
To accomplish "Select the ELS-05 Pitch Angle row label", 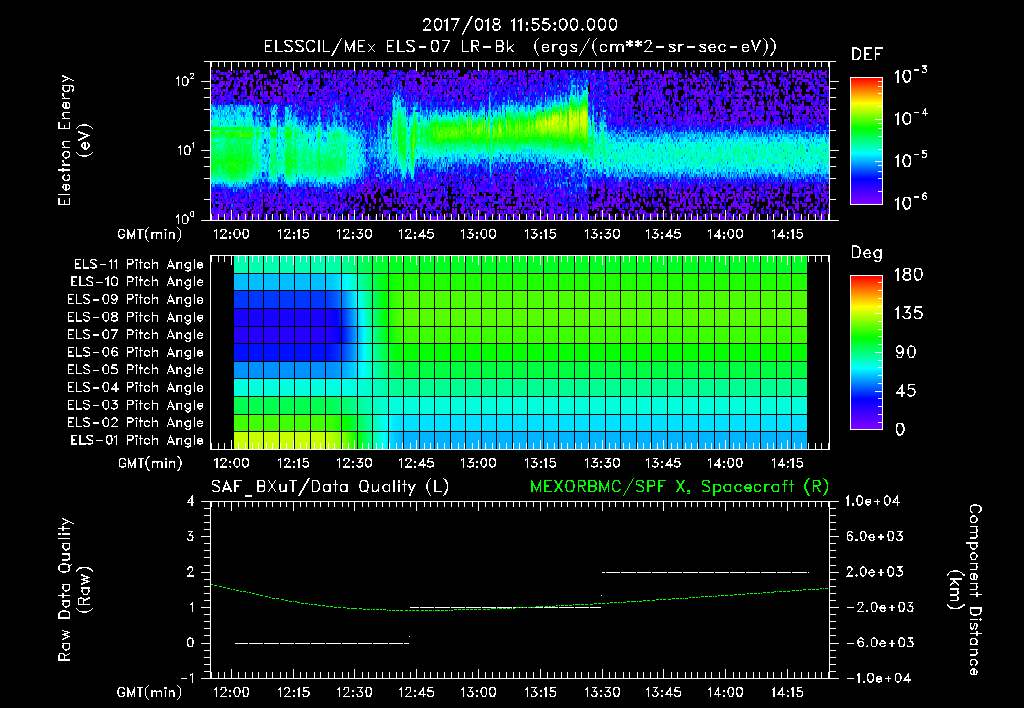I will coord(136,370).
